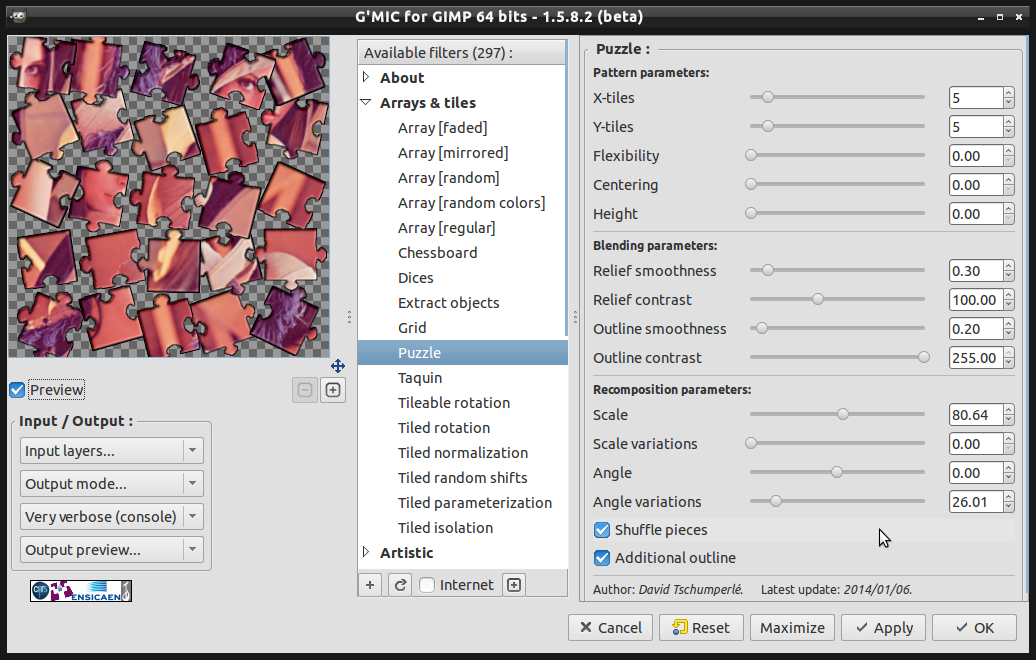Image resolution: width=1036 pixels, height=660 pixels.
Task: Collapse the Arrays & tiles category
Action: coord(366,102)
